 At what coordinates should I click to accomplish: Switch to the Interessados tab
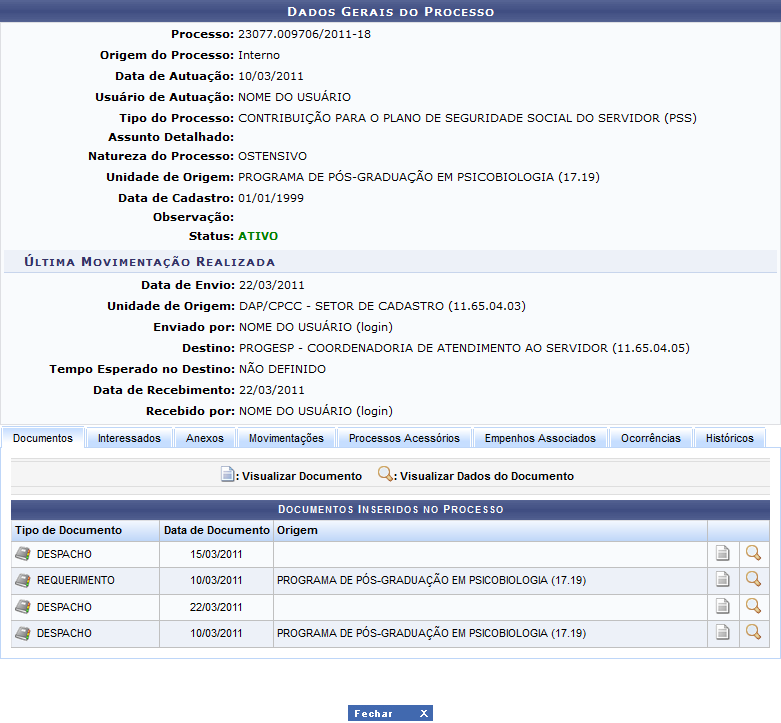point(129,438)
